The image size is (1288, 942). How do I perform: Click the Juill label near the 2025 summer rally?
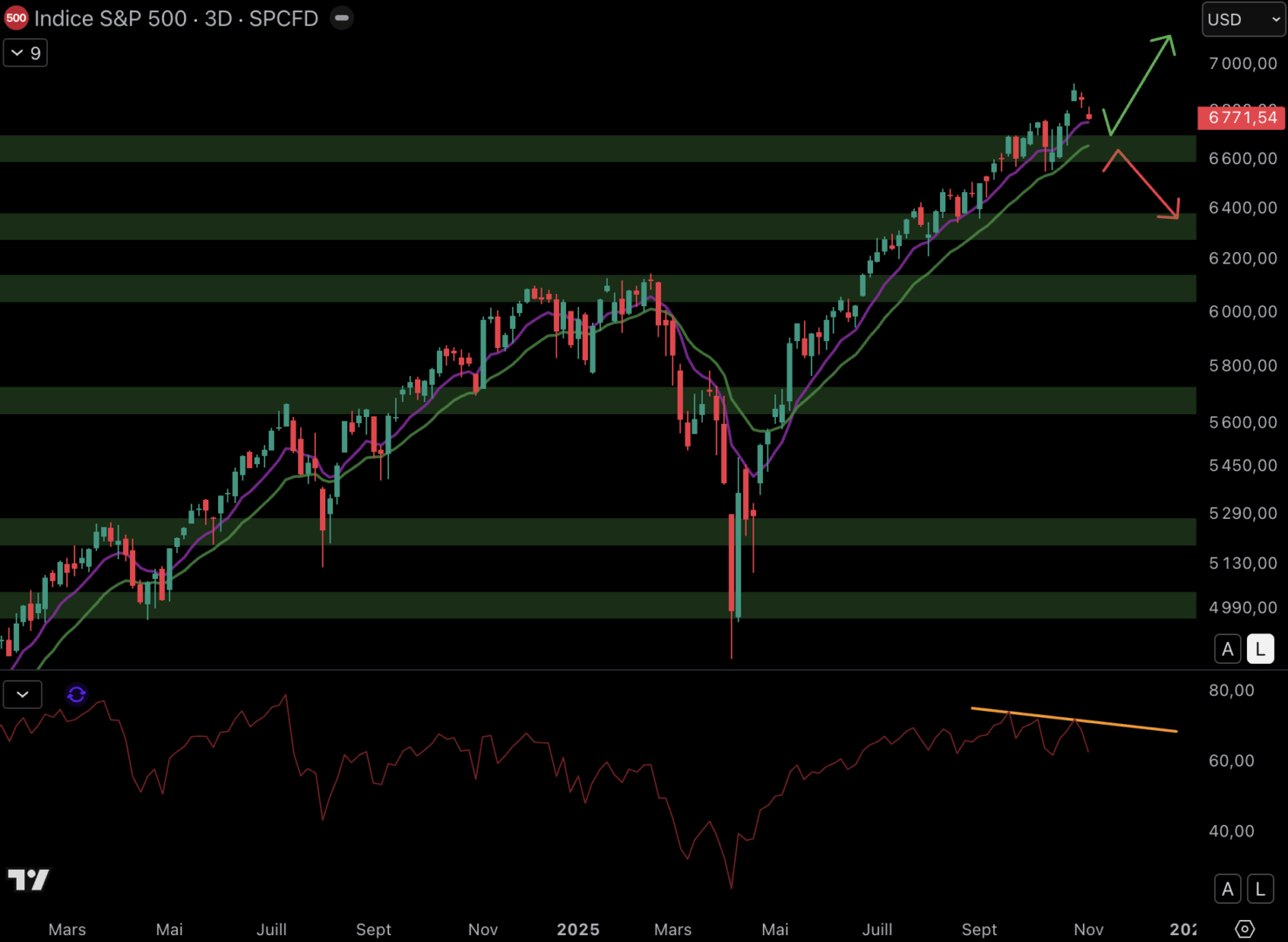[x=877, y=929]
